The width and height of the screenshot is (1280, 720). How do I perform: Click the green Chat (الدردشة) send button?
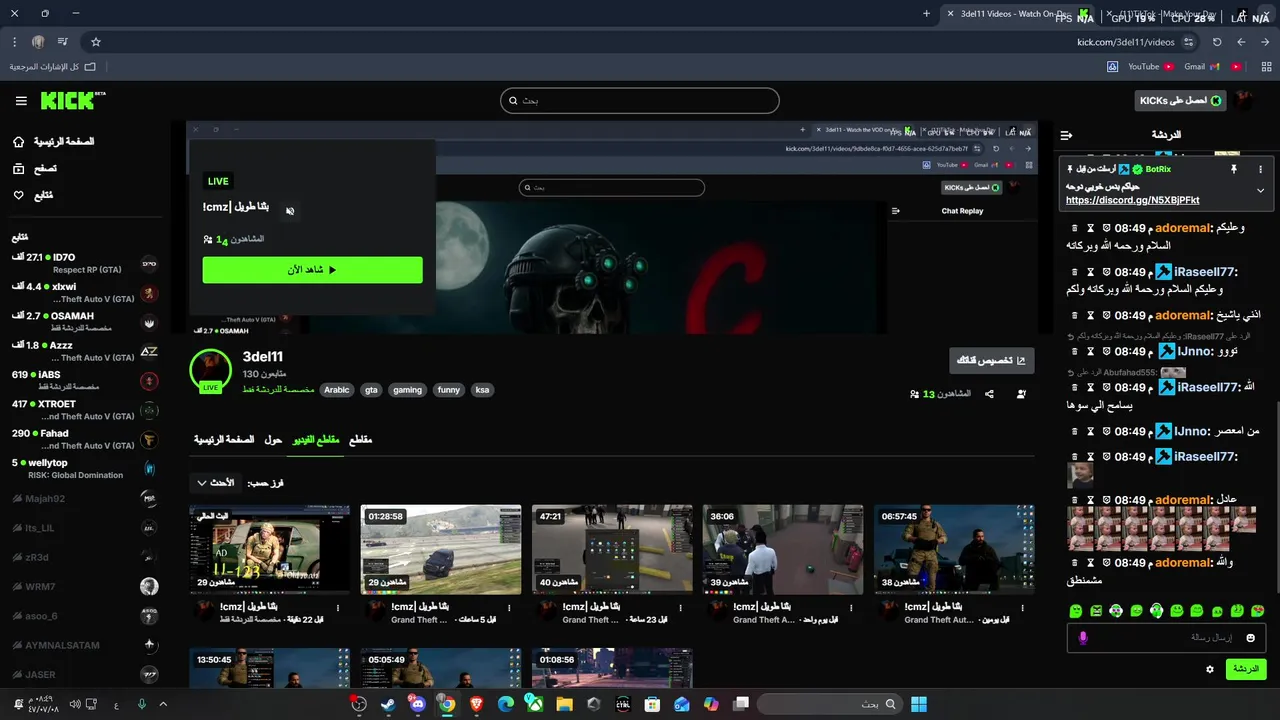(x=1246, y=669)
